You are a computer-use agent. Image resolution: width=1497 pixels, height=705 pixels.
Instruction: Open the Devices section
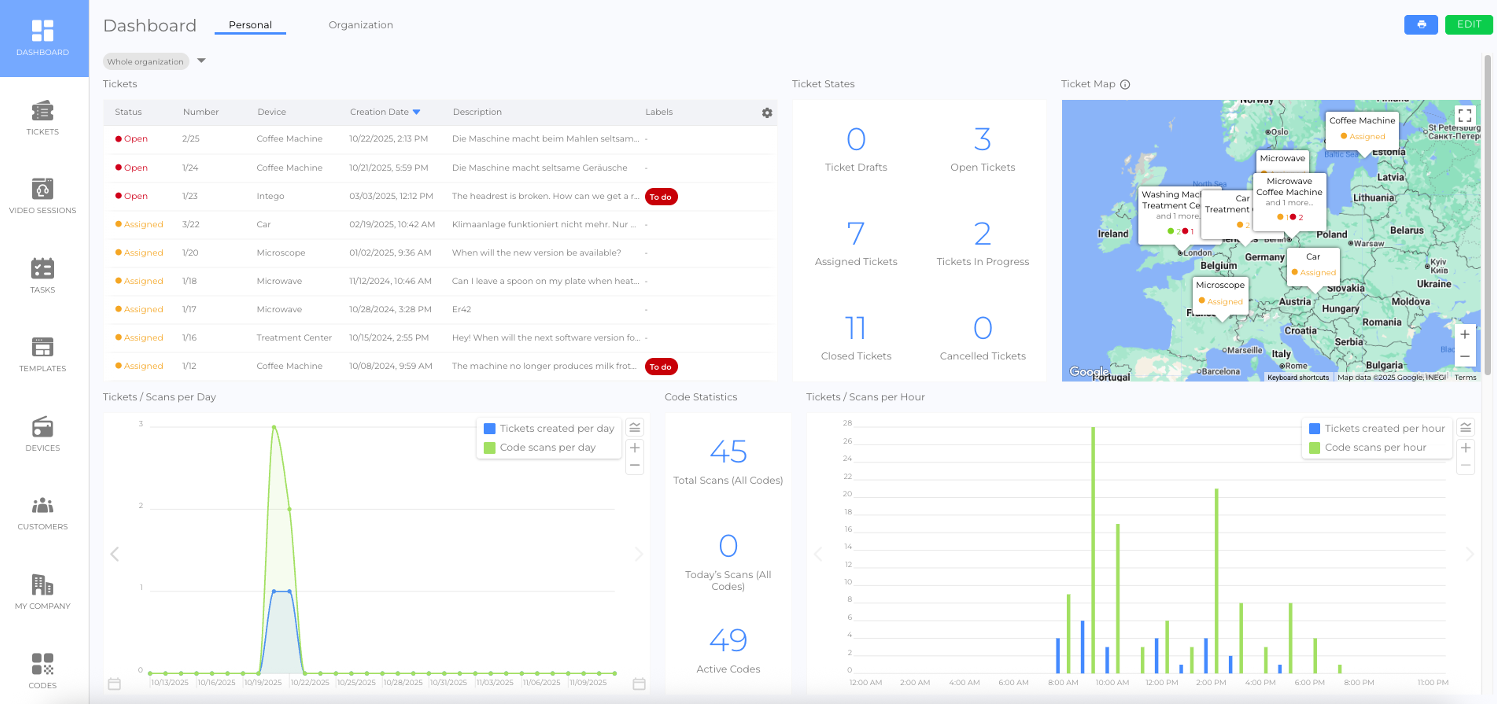[x=42, y=434]
